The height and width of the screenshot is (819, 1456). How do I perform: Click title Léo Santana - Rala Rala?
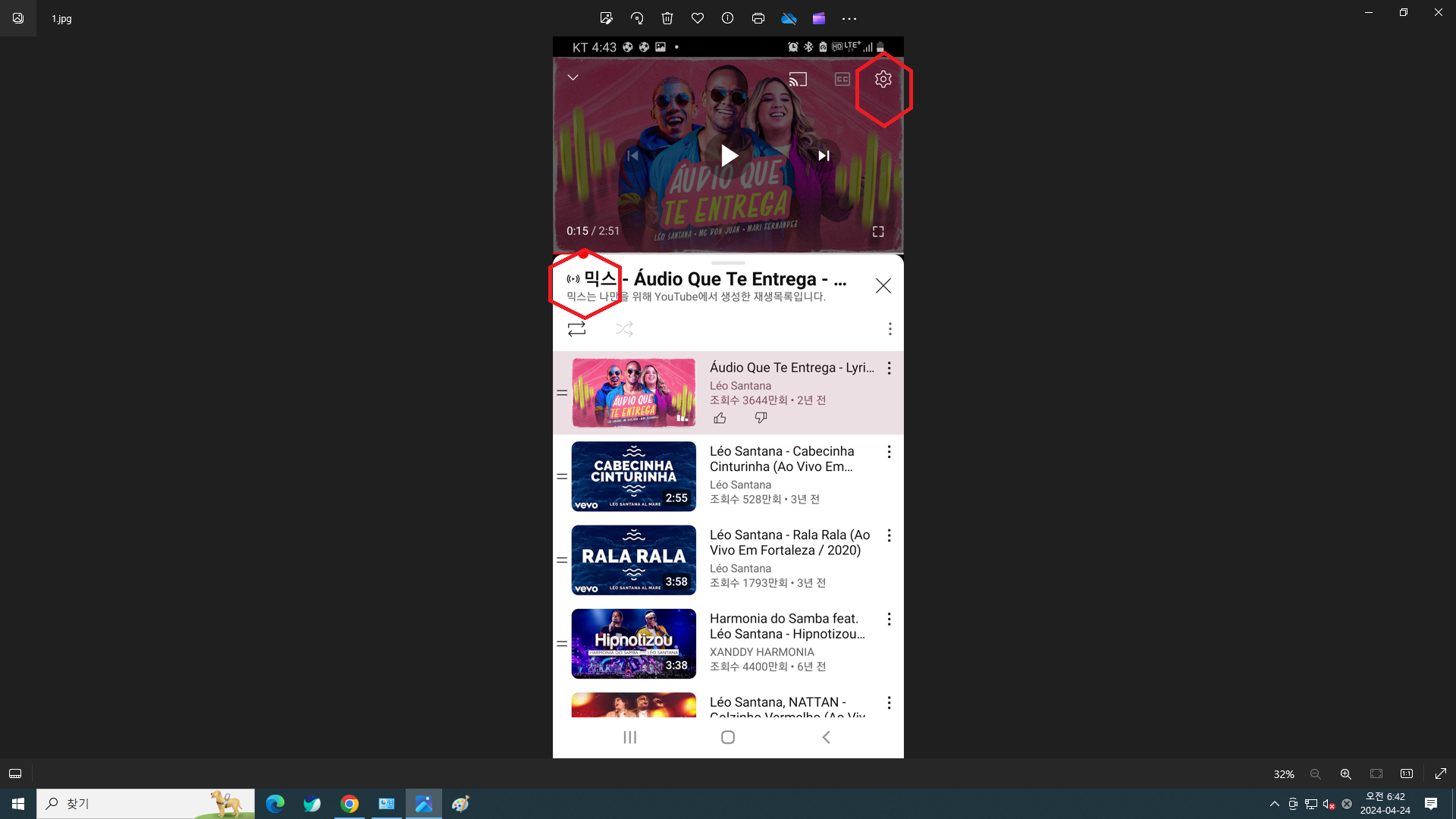coord(789,542)
